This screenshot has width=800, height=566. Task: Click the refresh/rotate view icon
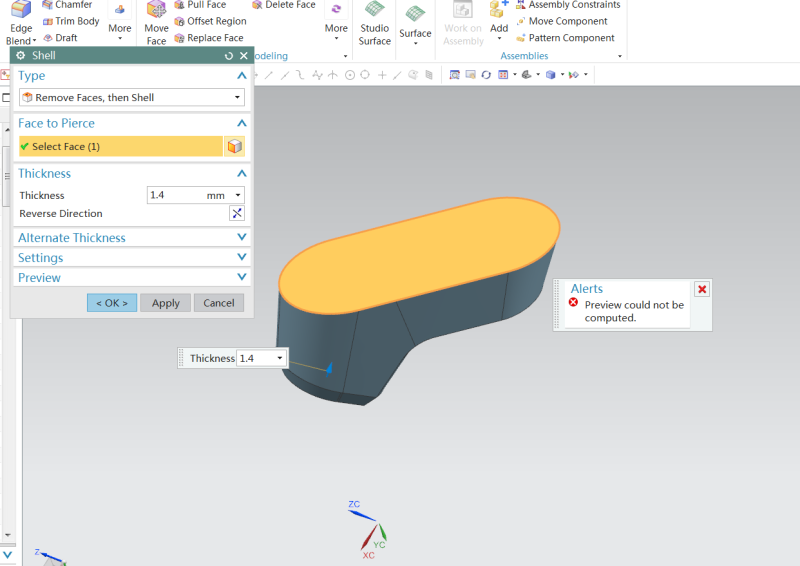click(x=486, y=75)
